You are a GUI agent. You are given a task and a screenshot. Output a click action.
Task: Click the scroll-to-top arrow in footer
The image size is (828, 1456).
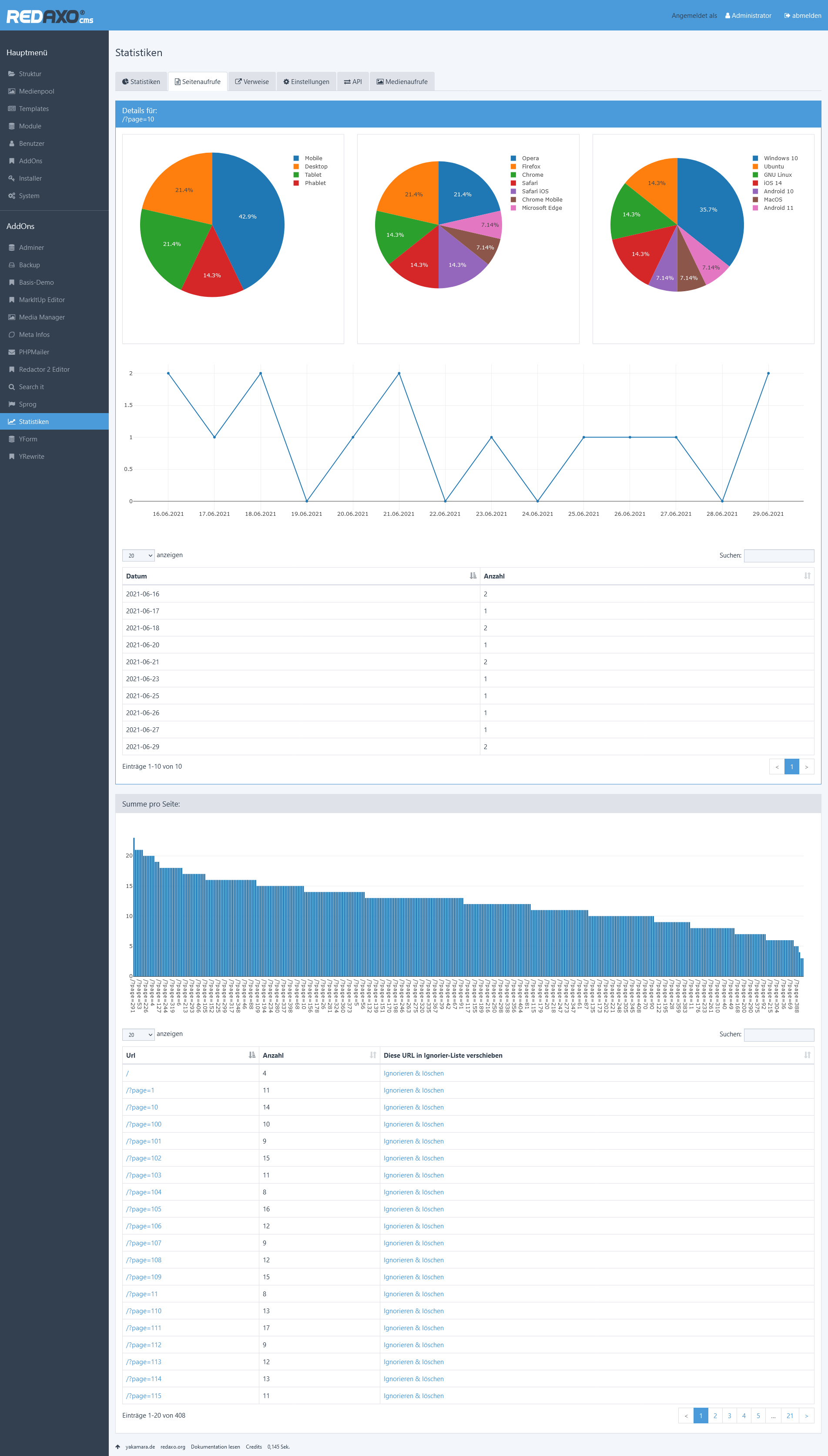pyautogui.click(x=118, y=1447)
